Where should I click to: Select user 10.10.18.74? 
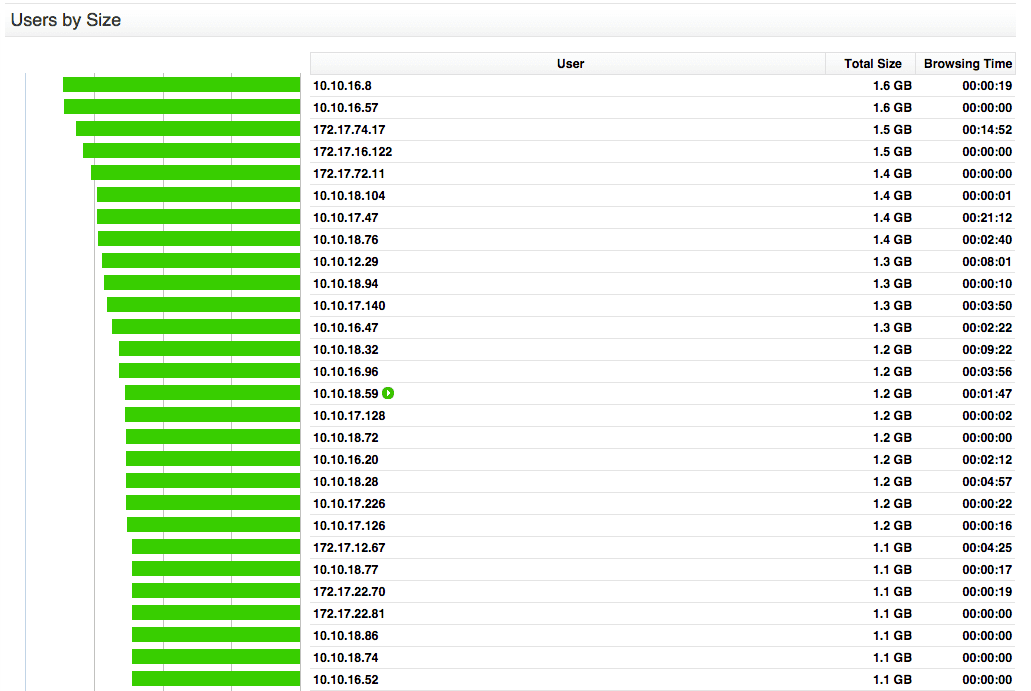click(345, 658)
